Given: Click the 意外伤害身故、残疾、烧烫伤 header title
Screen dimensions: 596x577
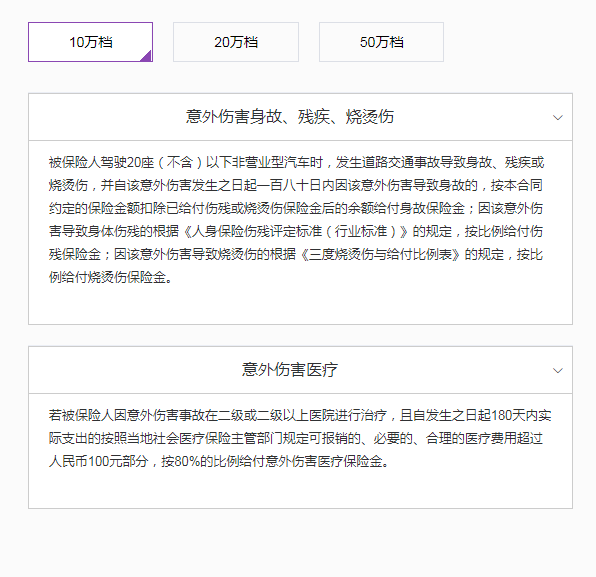Looking at the screenshot, I should coord(290,117).
